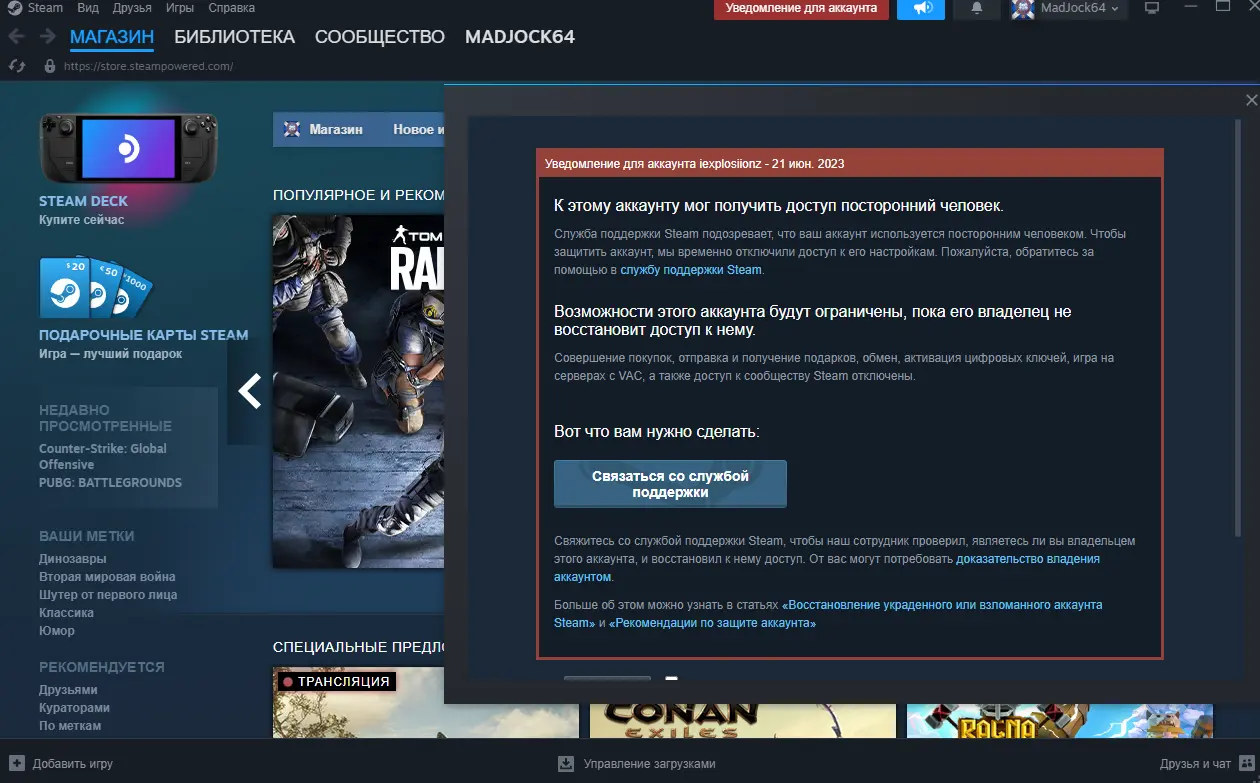Go back with the left arrow navigation icon
The height and width of the screenshot is (783, 1260).
(16, 37)
